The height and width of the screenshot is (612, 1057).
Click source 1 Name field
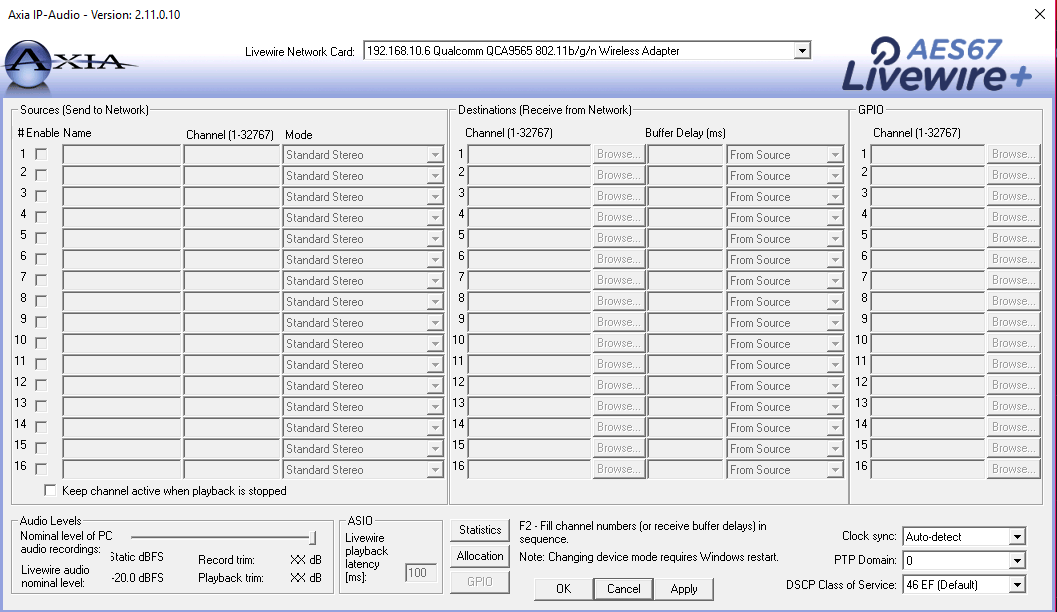[x=122, y=155]
